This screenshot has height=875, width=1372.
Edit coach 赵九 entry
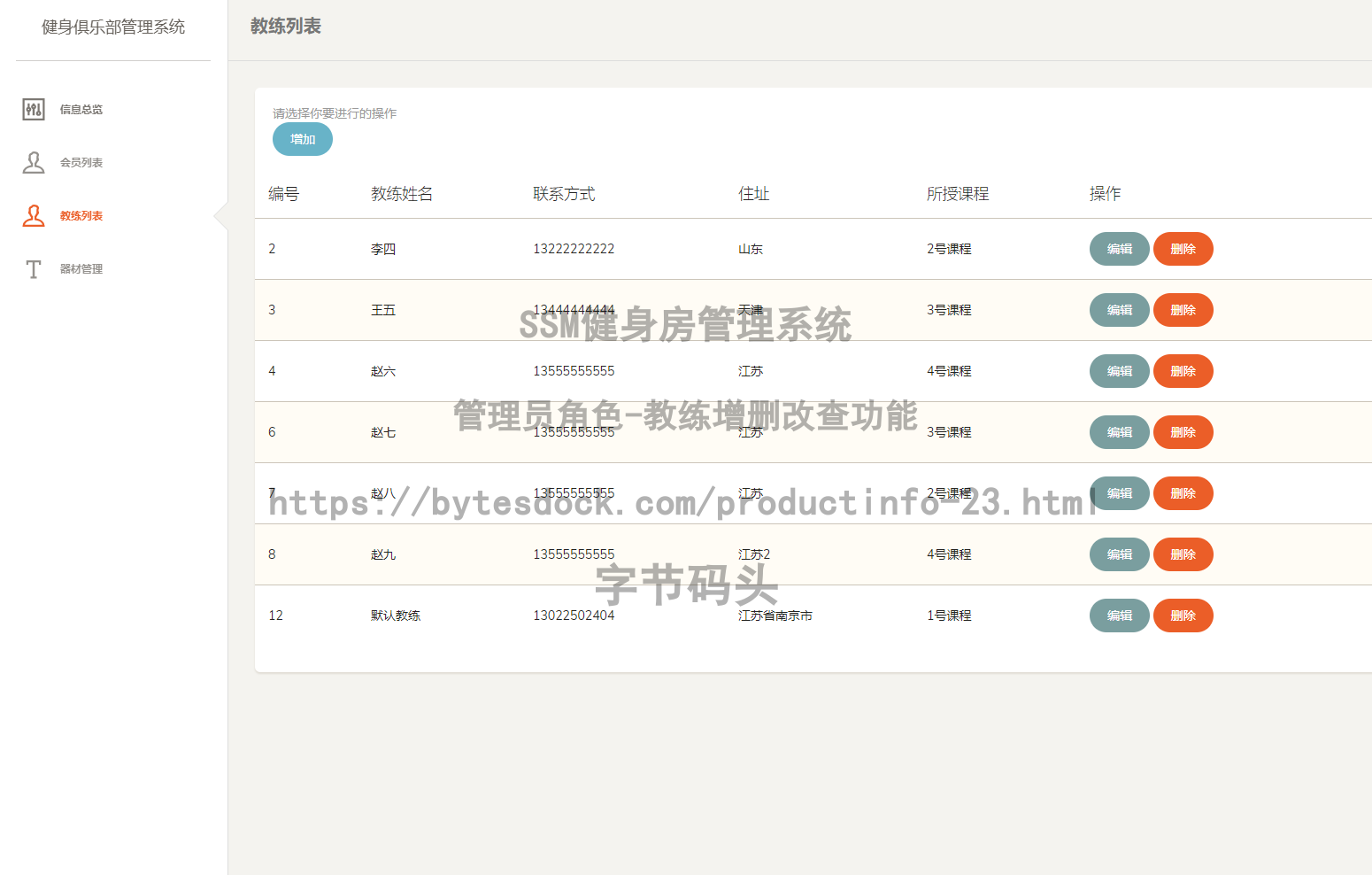[1119, 554]
